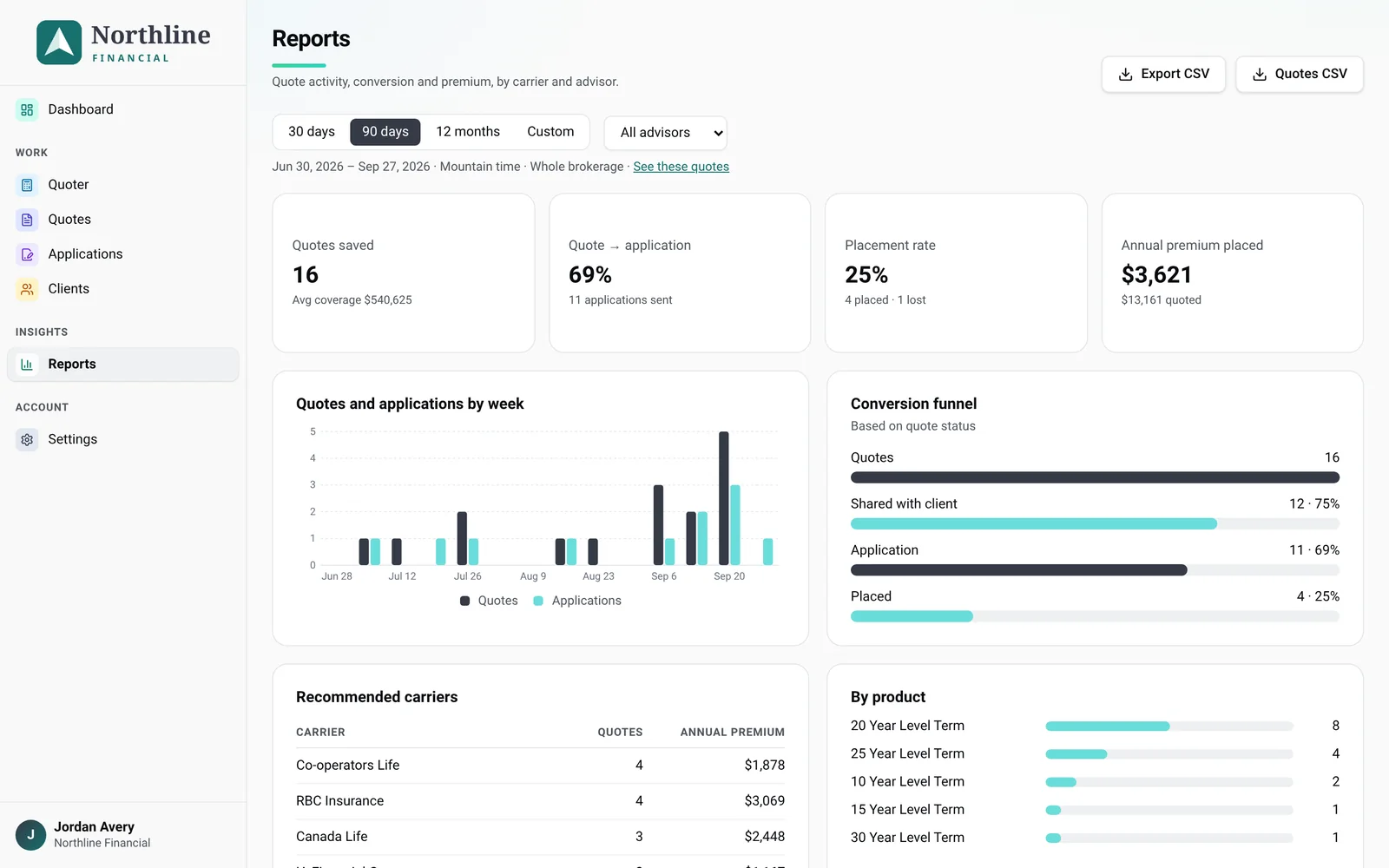Click Jordan Avery's avatar circle
This screenshot has height=868, width=1389.
click(30, 835)
